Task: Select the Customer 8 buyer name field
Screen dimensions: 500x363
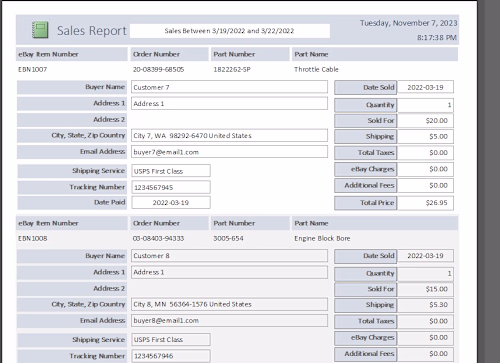Action: [229, 256]
